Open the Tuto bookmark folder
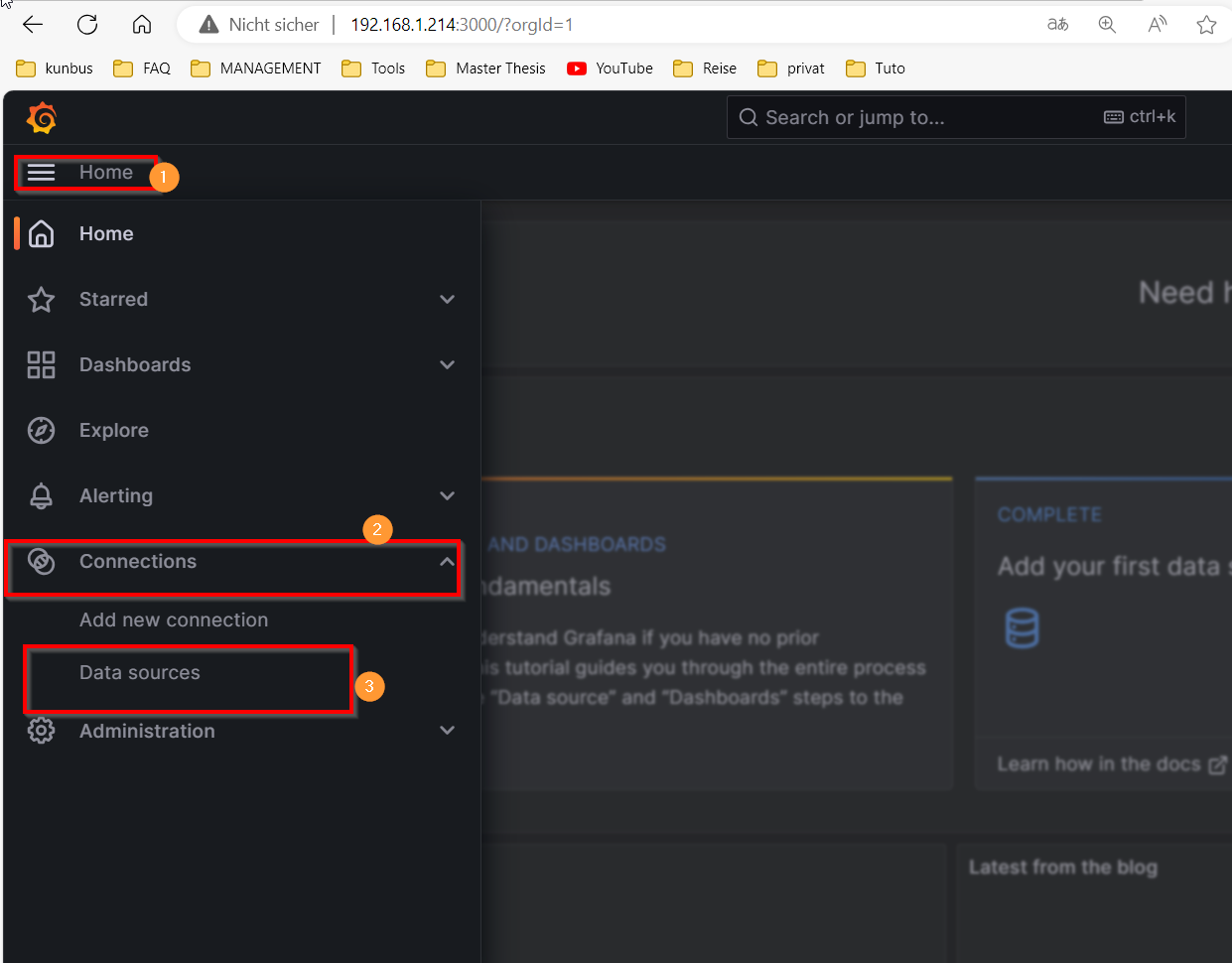1232x963 pixels. [x=876, y=69]
